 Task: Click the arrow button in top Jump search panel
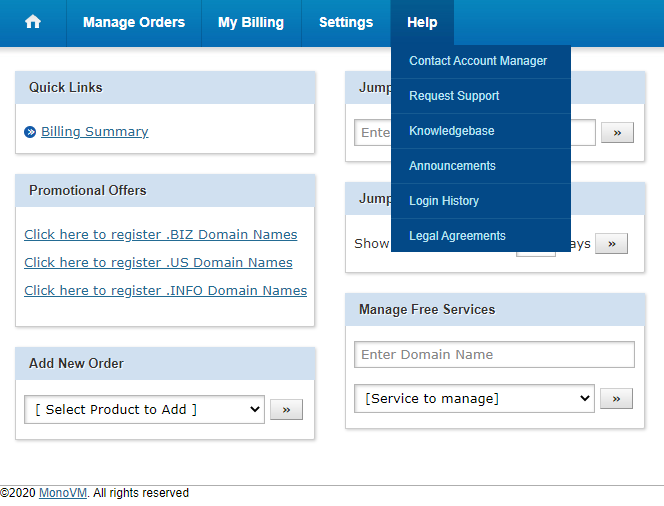616,132
